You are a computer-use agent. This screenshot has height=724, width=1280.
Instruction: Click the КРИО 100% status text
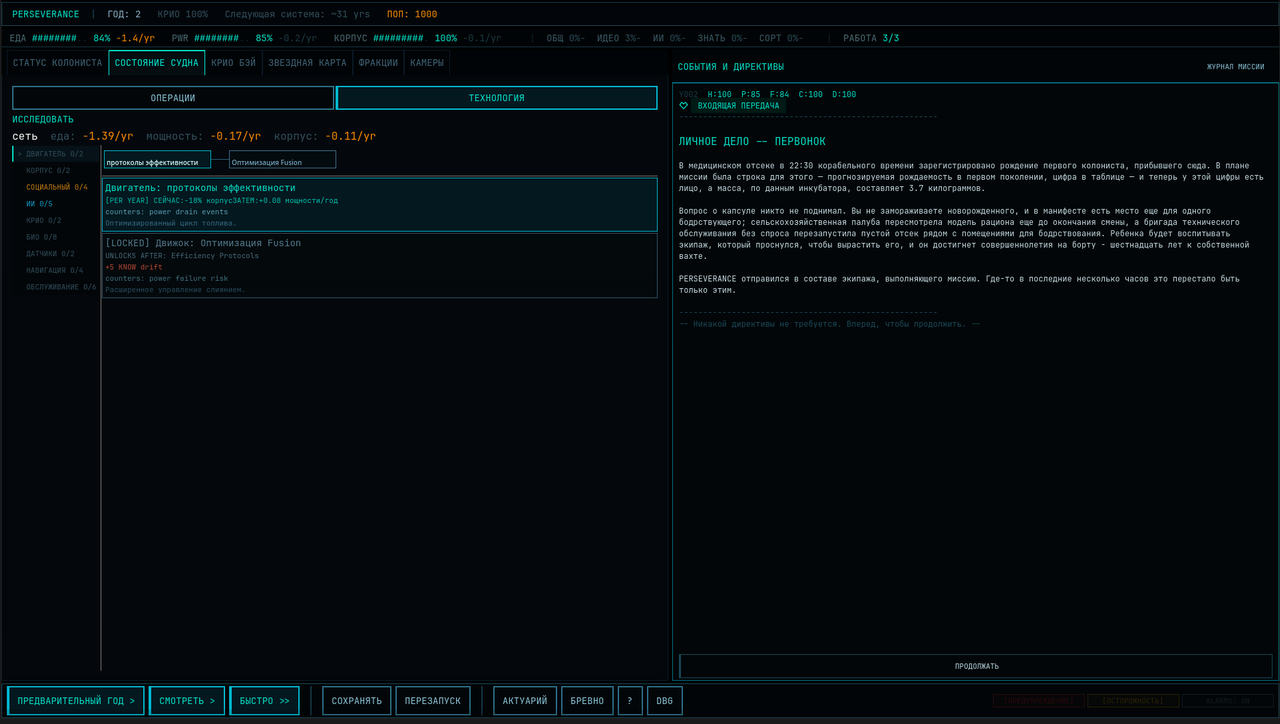(183, 14)
